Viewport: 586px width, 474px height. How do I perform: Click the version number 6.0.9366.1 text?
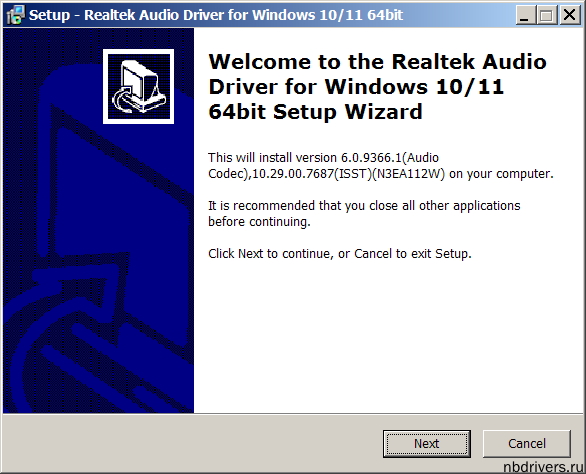[371, 158]
